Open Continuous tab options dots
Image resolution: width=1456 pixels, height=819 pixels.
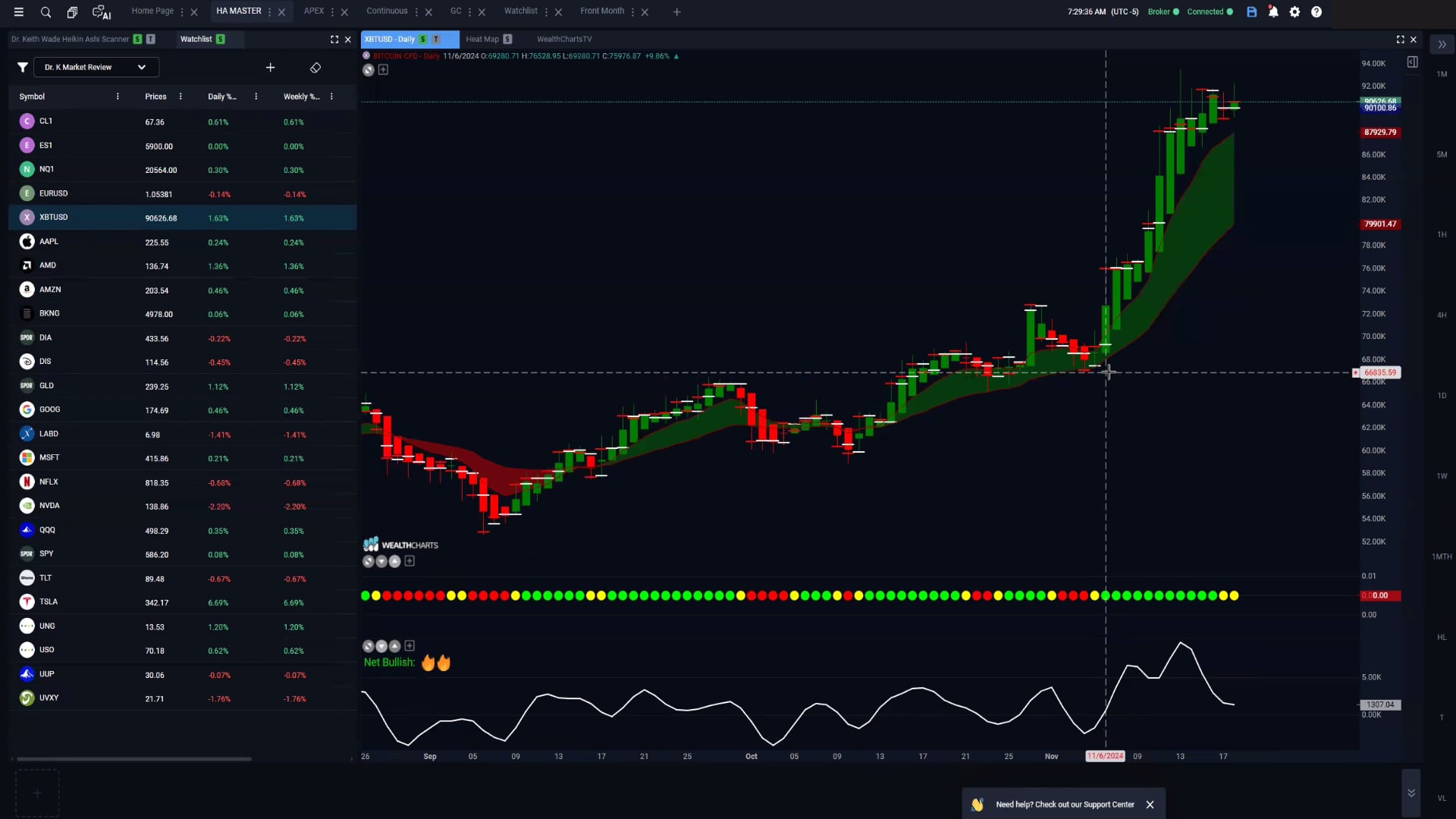pos(416,12)
